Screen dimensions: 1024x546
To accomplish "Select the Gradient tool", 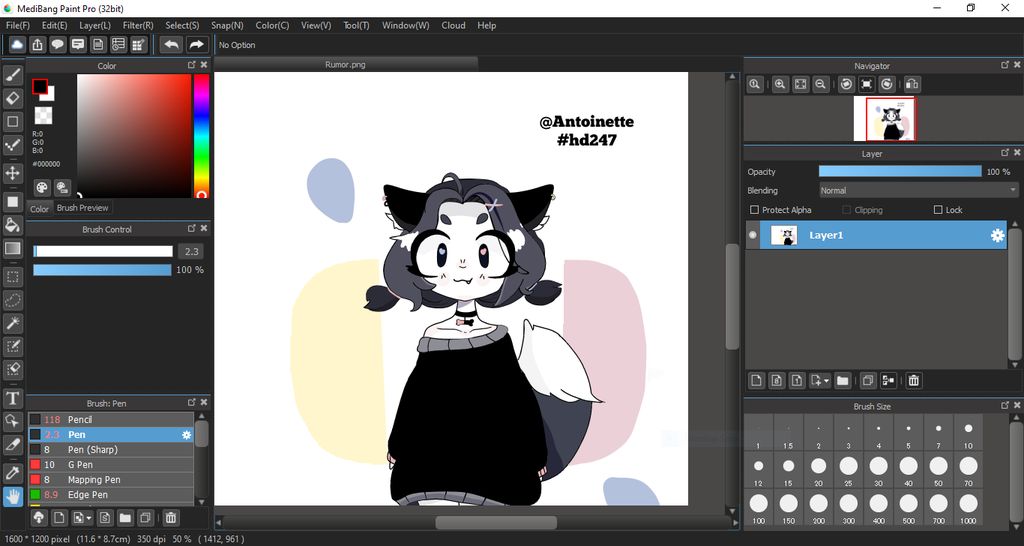I will [x=12, y=248].
